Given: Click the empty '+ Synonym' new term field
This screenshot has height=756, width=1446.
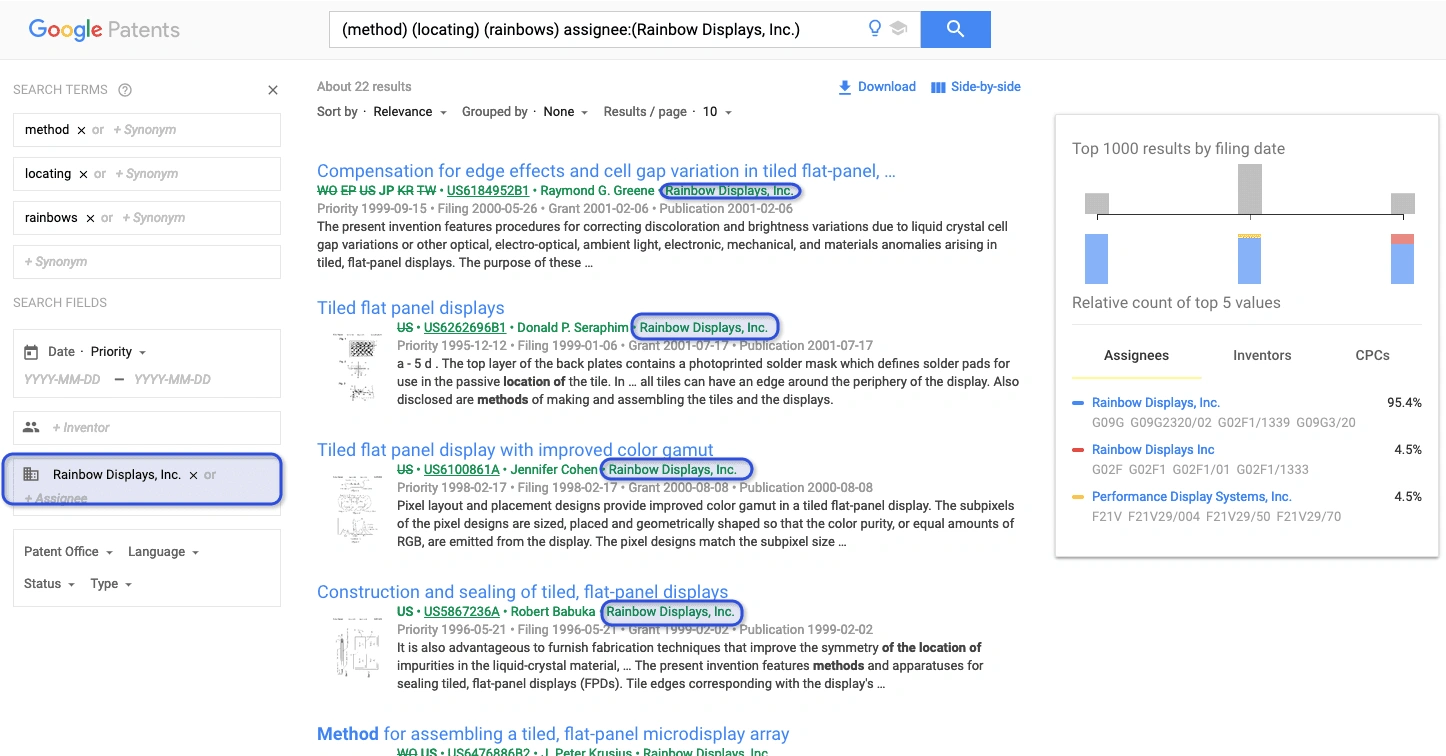Looking at the screenshot, I should (x=147, y=262).
